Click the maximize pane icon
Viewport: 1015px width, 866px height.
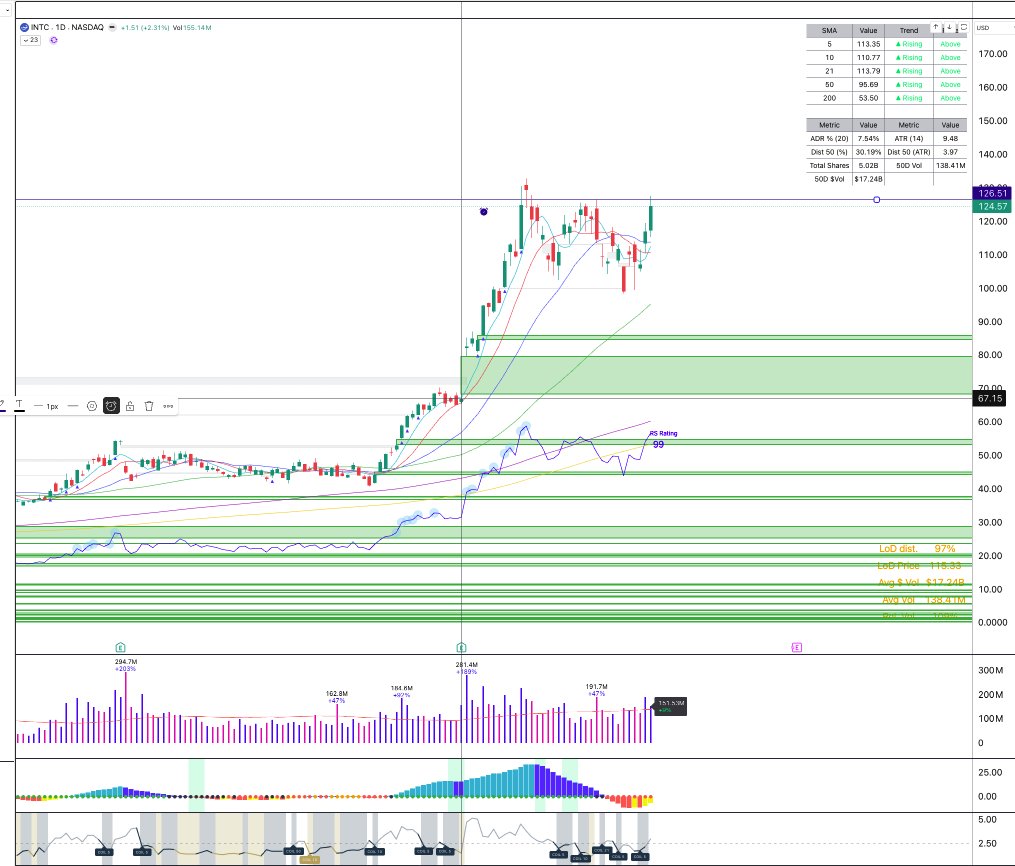tap(963, 27)
